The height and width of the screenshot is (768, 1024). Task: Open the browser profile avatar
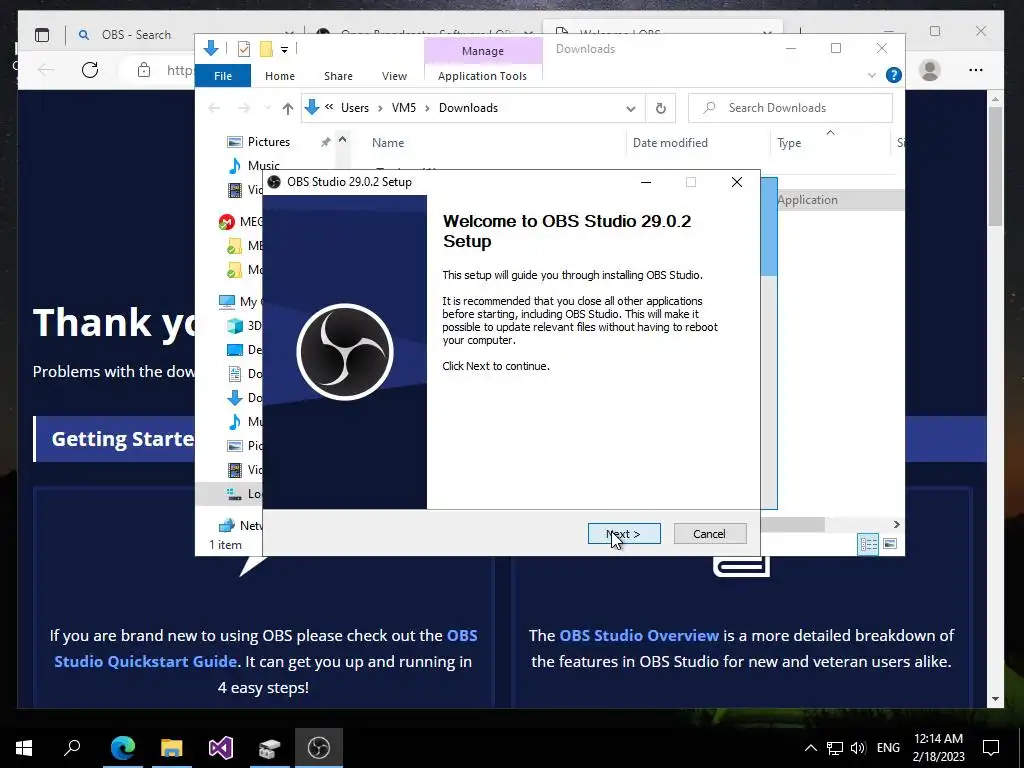930,70
